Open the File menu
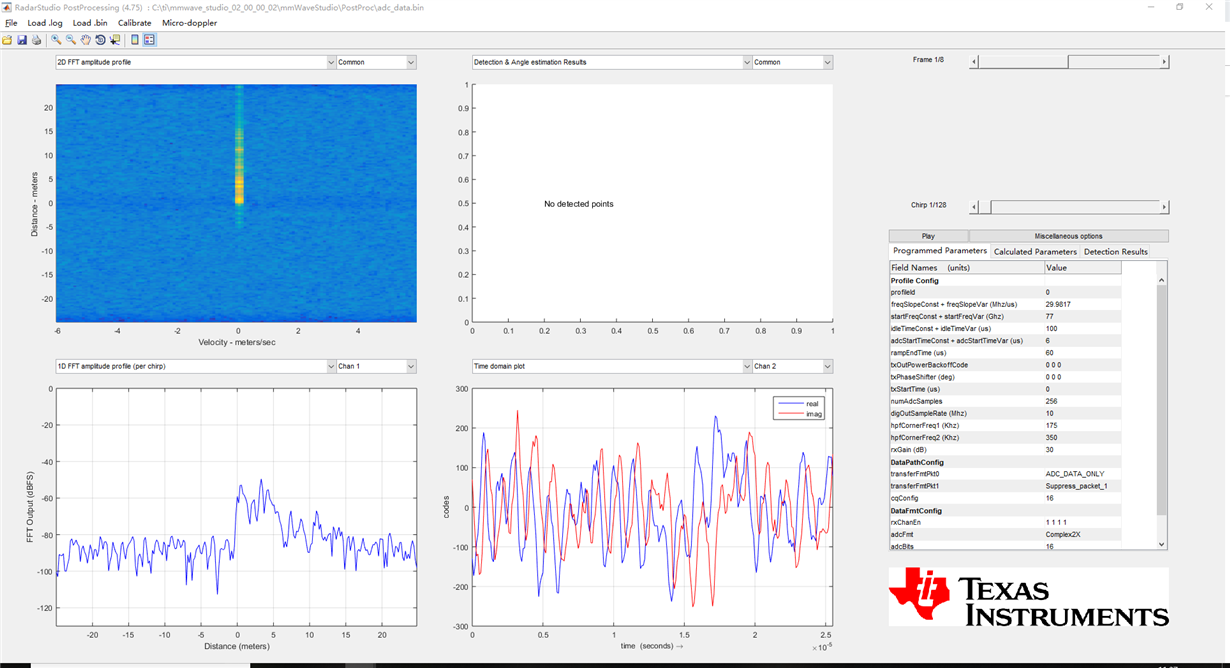This screenshot has width=1230, height=668. click(x=11, y=22)
